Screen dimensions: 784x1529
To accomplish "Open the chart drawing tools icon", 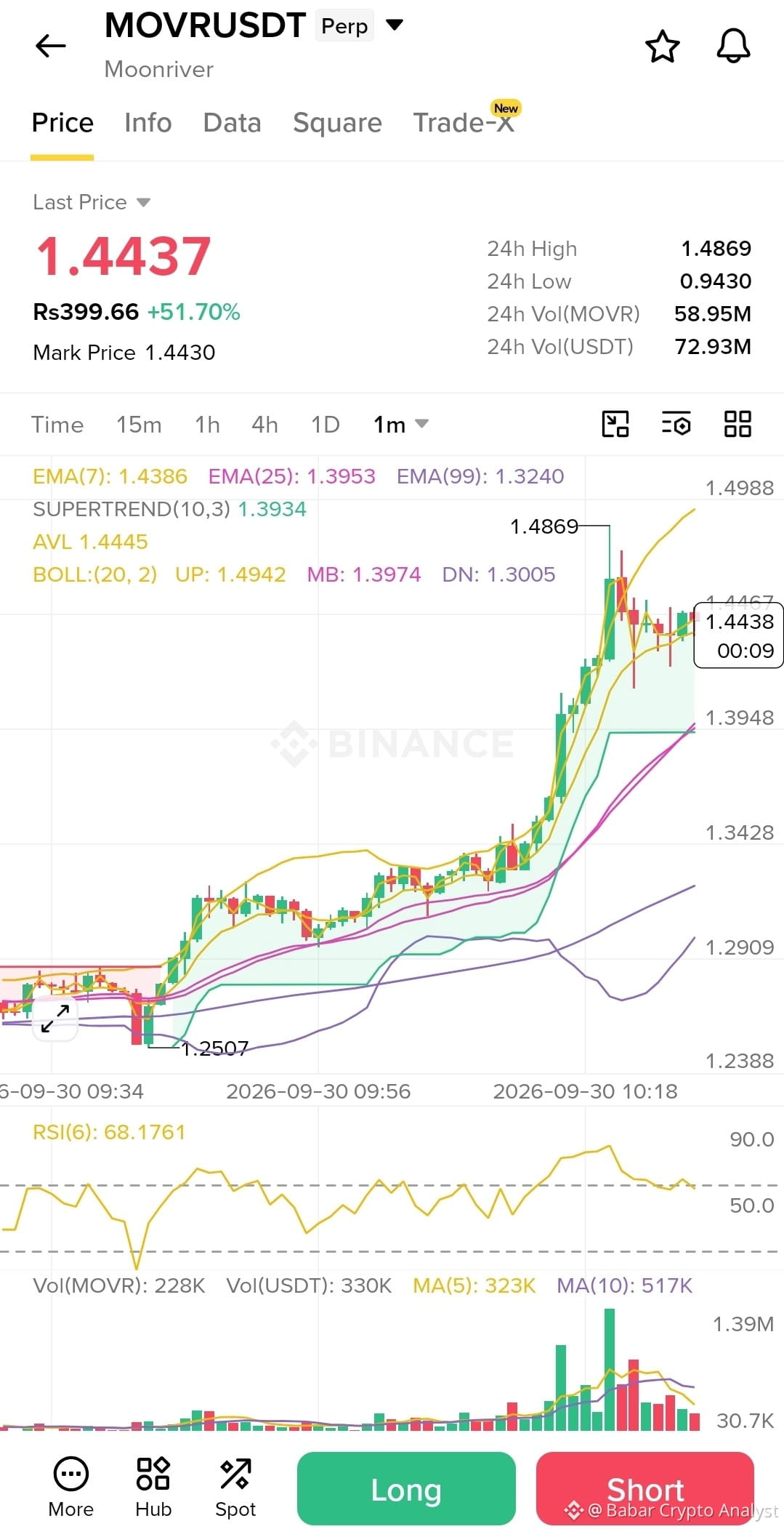I will click(x=615, y=424).
